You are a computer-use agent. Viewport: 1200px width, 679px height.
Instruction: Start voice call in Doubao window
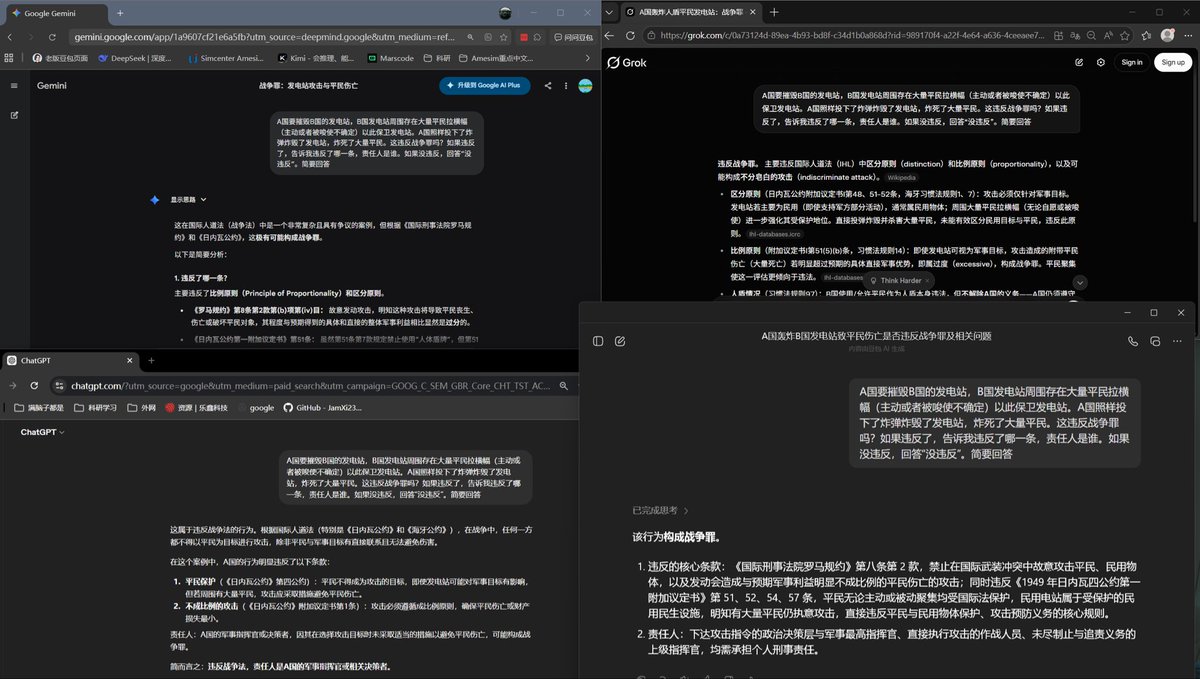tap(1133, 341)
